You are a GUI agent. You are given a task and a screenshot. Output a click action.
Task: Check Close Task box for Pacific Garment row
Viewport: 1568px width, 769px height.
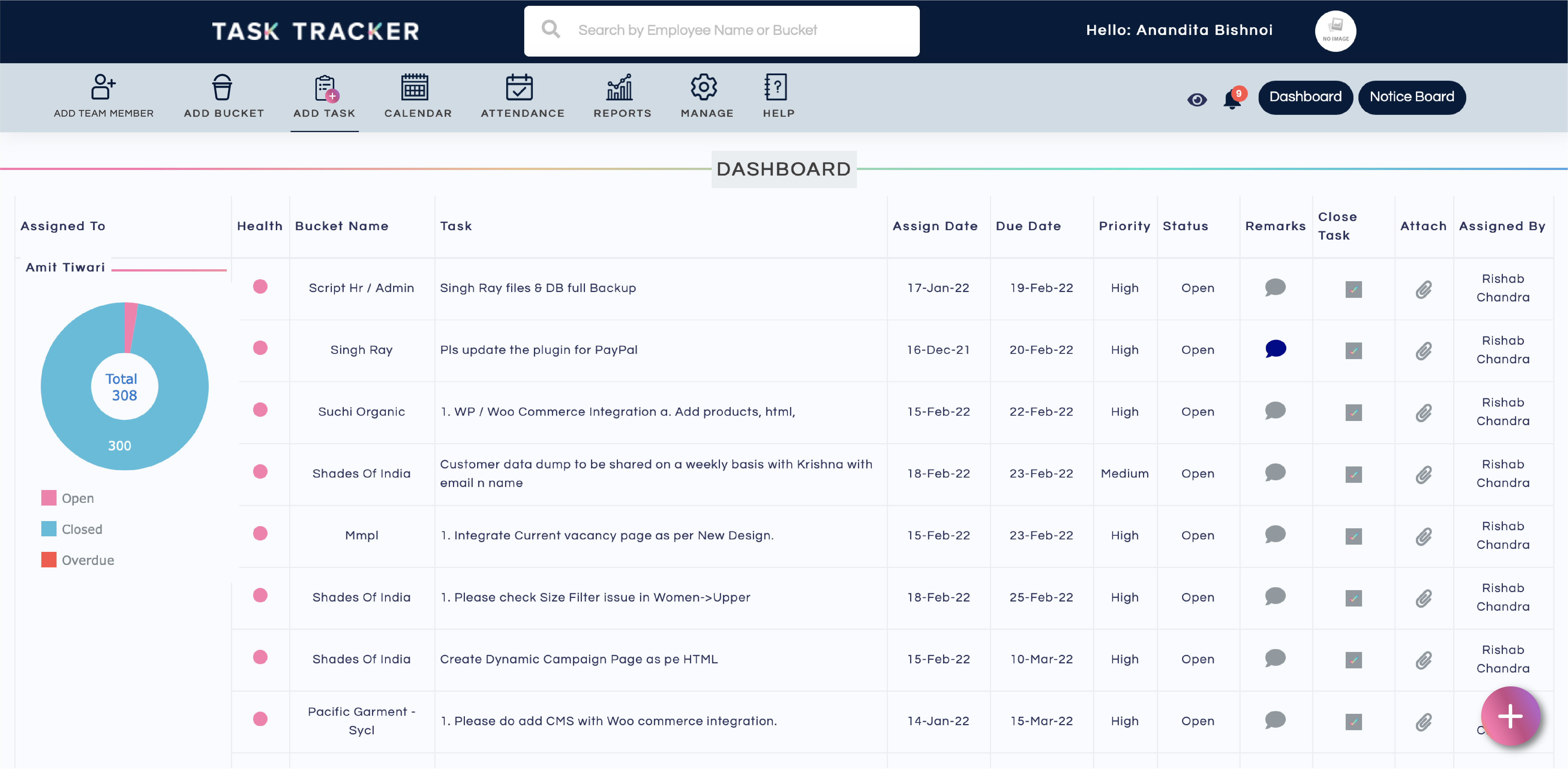click(x=1353, y=722)
